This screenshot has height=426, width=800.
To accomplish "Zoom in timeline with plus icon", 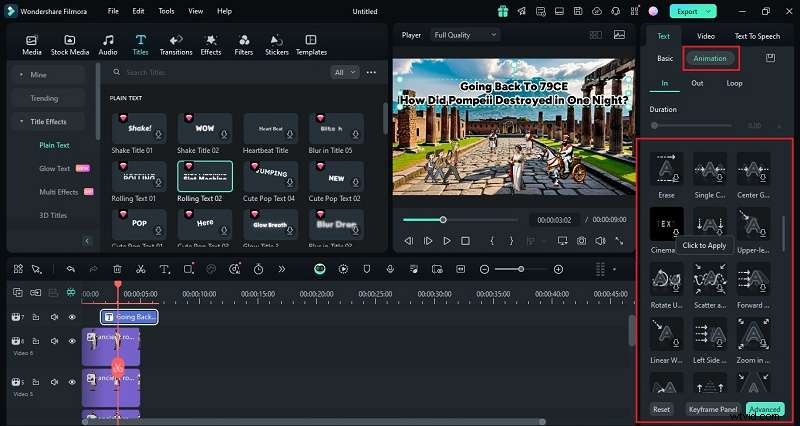I will tap(558, 269).
